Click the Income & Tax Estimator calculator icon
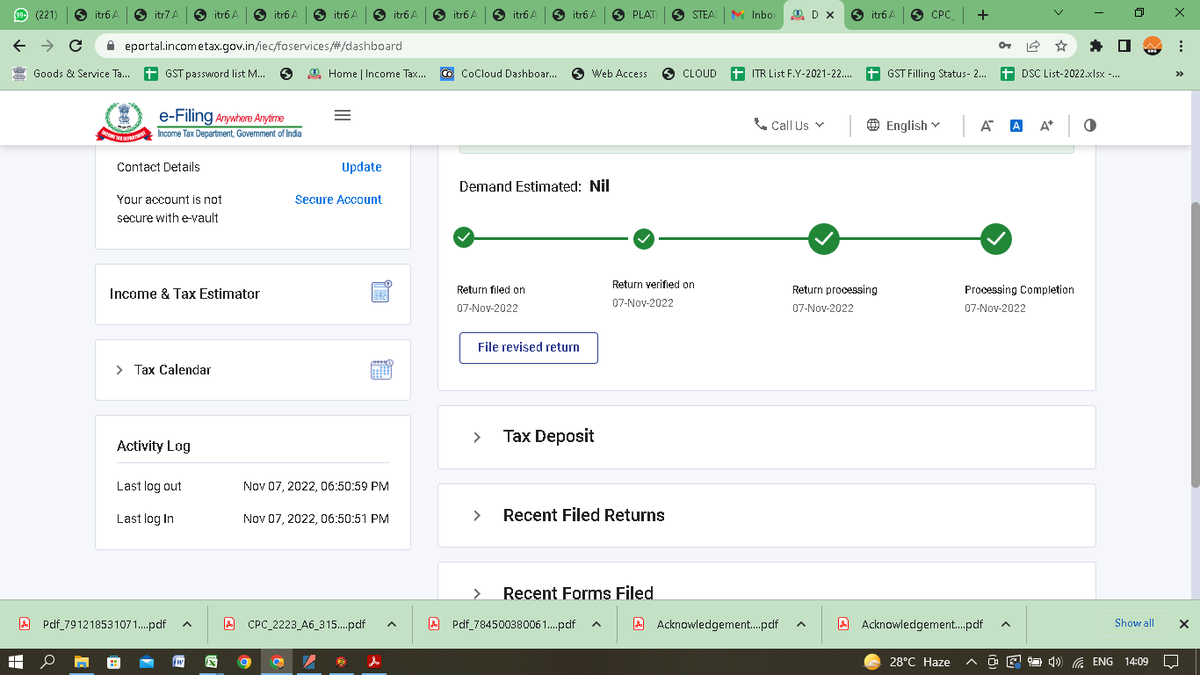The height and width of the screenshot is (675, 1200). [x=382, y=292]
